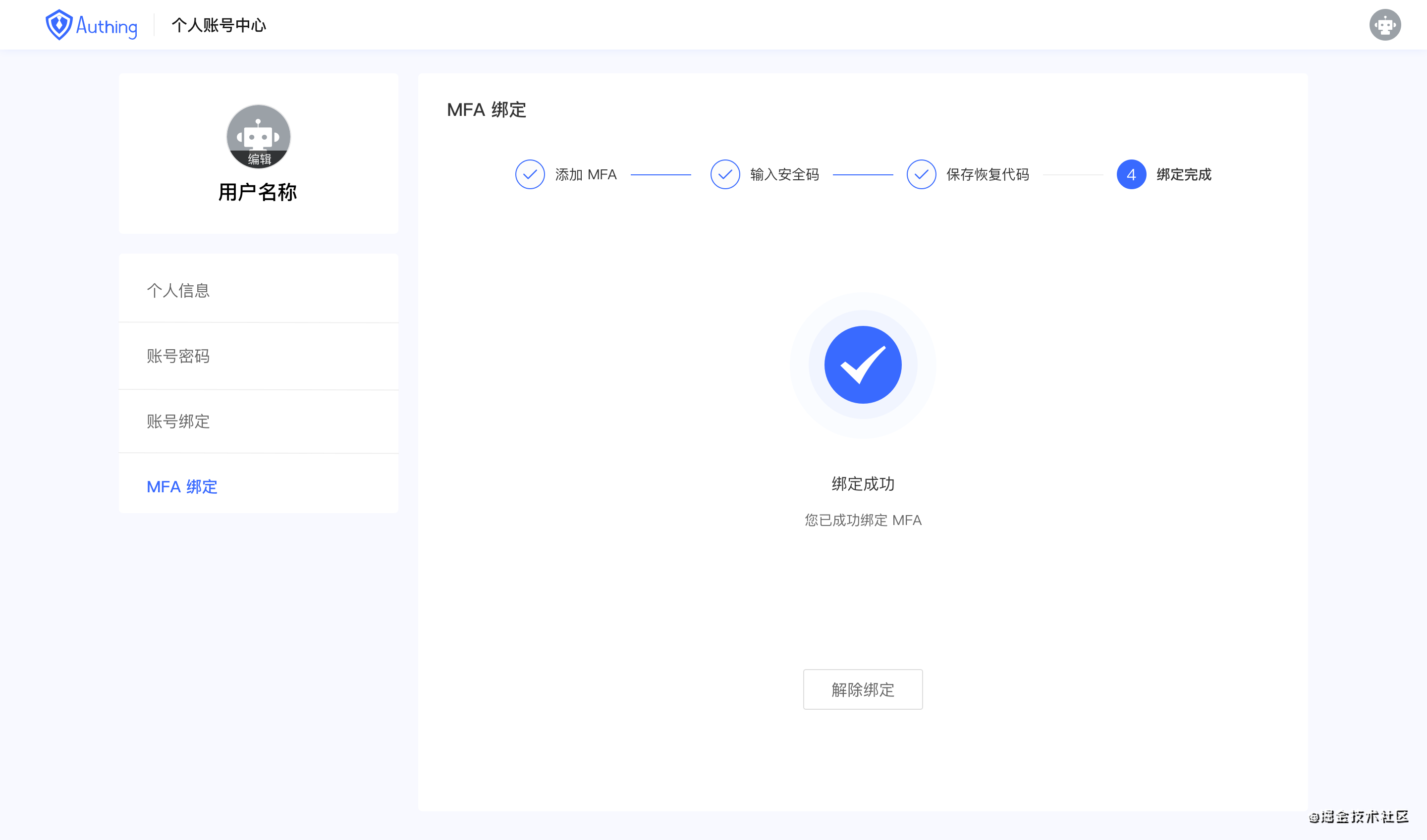This screenshot has width=1427, height=840.
Task: Click the 保存恢复代码 step label
Action: [988, 174]
